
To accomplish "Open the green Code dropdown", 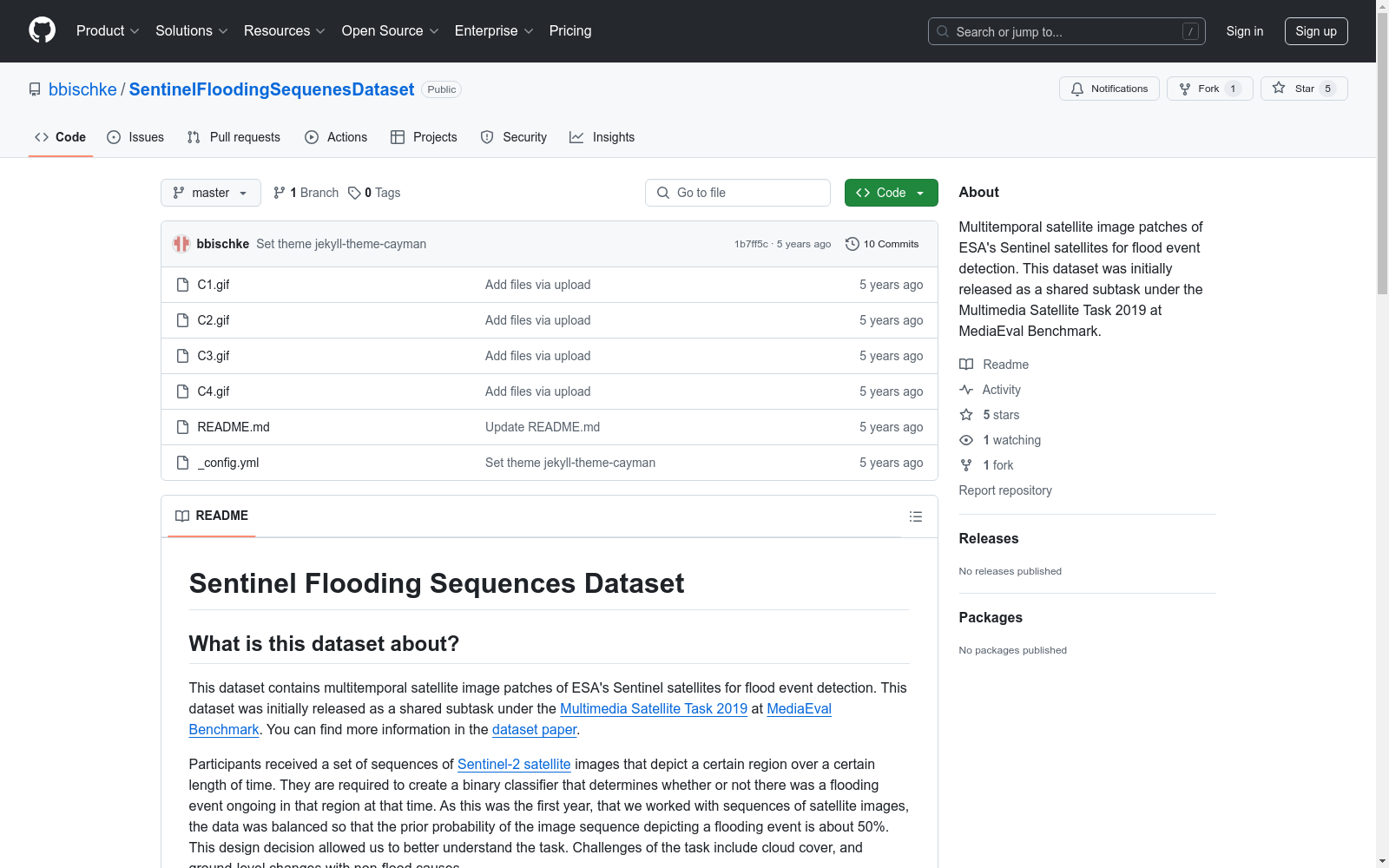I will [x=891, y=193].
